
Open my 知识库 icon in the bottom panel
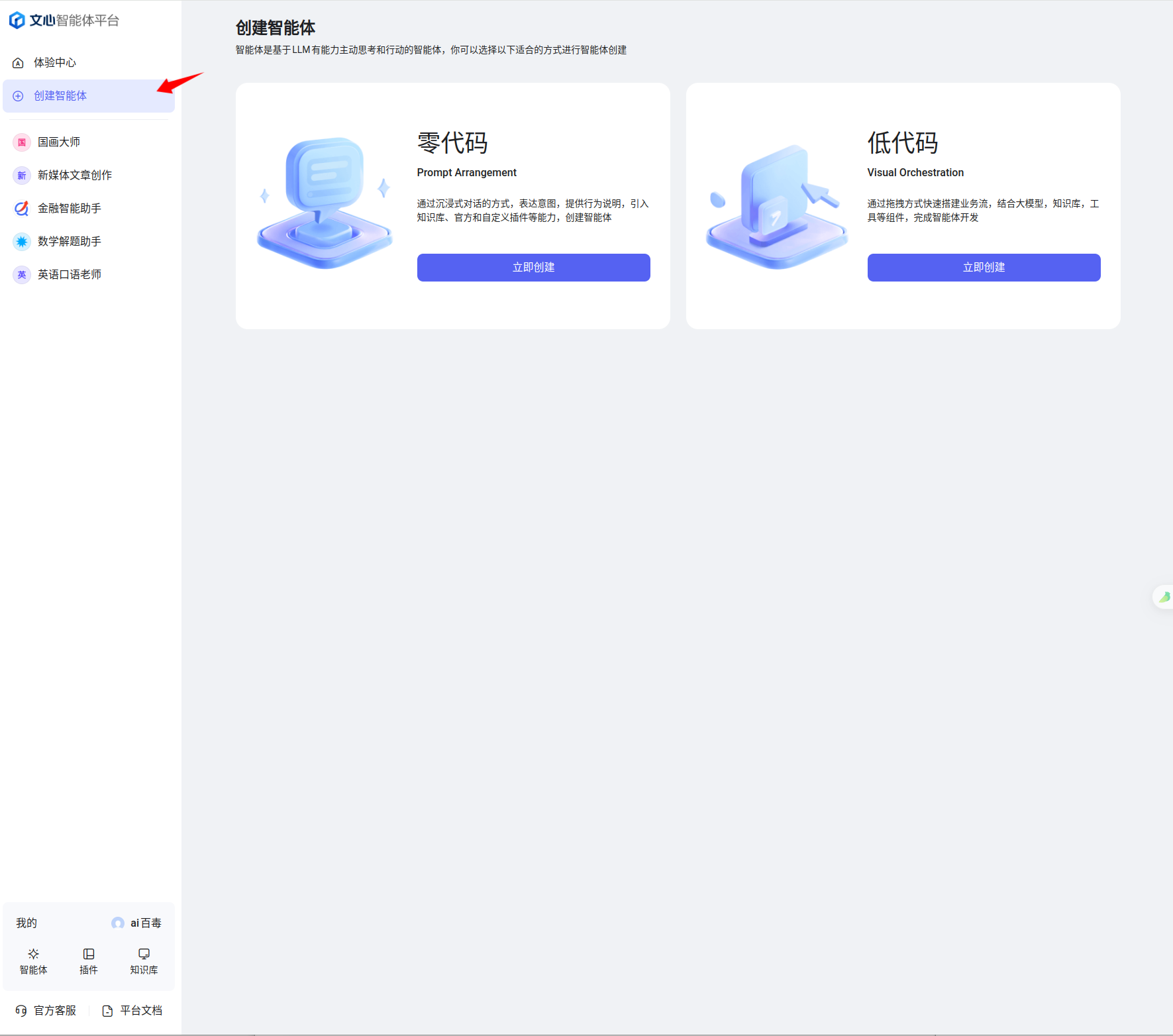pyautogui.click(x=144, y=954)
